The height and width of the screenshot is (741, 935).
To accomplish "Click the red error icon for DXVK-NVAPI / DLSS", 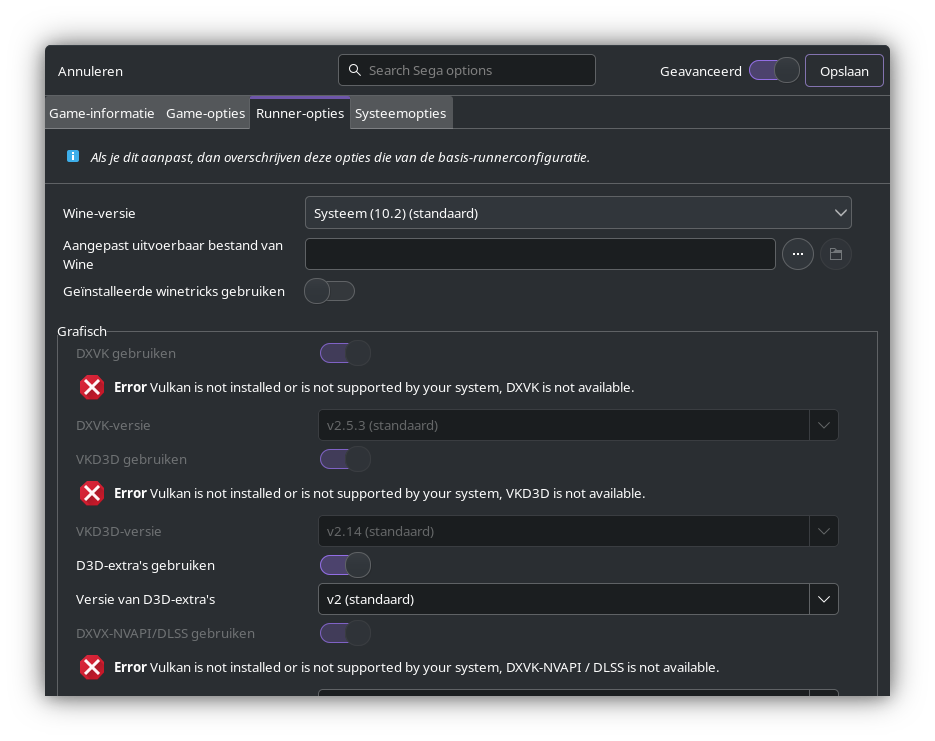I will pyautogui.click(x=92, y=668).
